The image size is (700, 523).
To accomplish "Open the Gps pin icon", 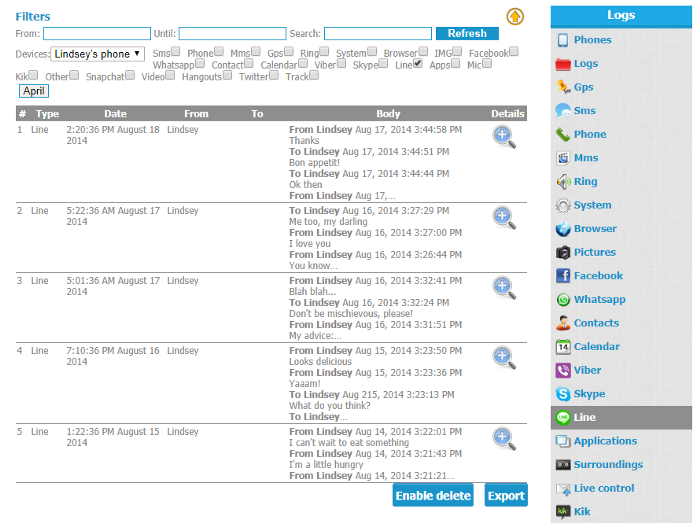I will pyautogui.click(x=563, y=87).
